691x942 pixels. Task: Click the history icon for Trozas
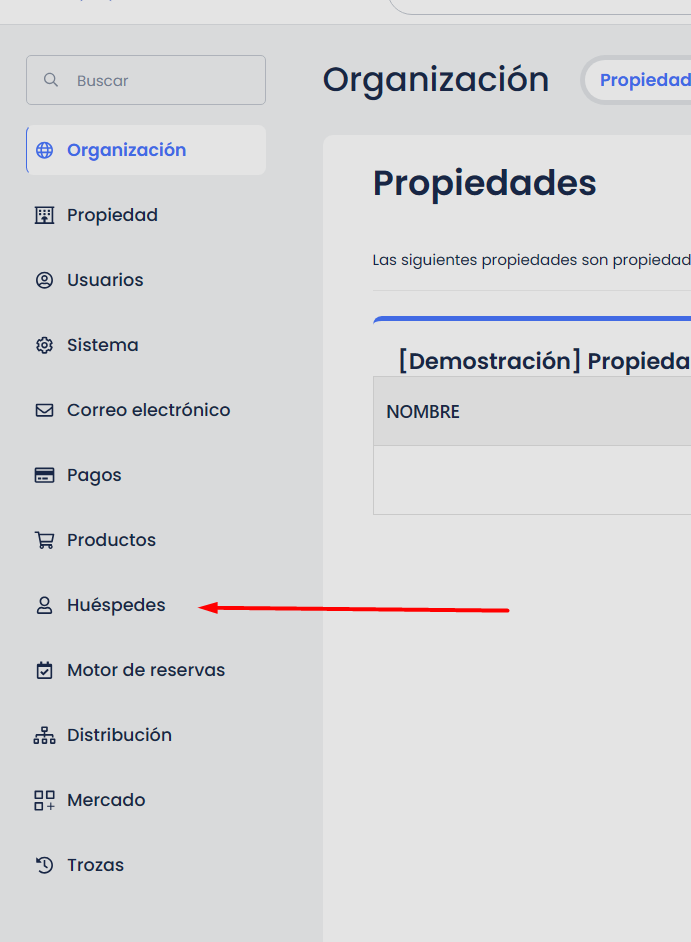tap(44, 865)
